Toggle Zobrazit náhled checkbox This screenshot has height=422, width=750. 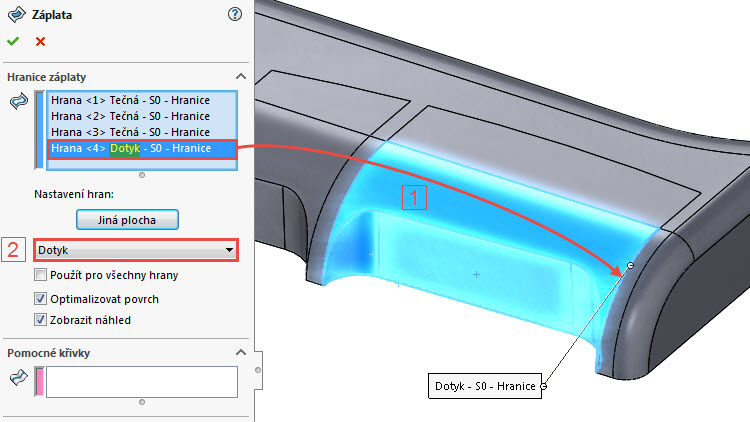point(40,320)
